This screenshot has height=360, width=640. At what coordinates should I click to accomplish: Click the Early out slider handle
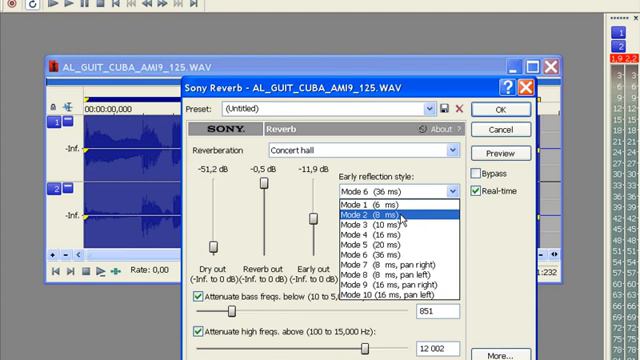(x=313, y=219)
